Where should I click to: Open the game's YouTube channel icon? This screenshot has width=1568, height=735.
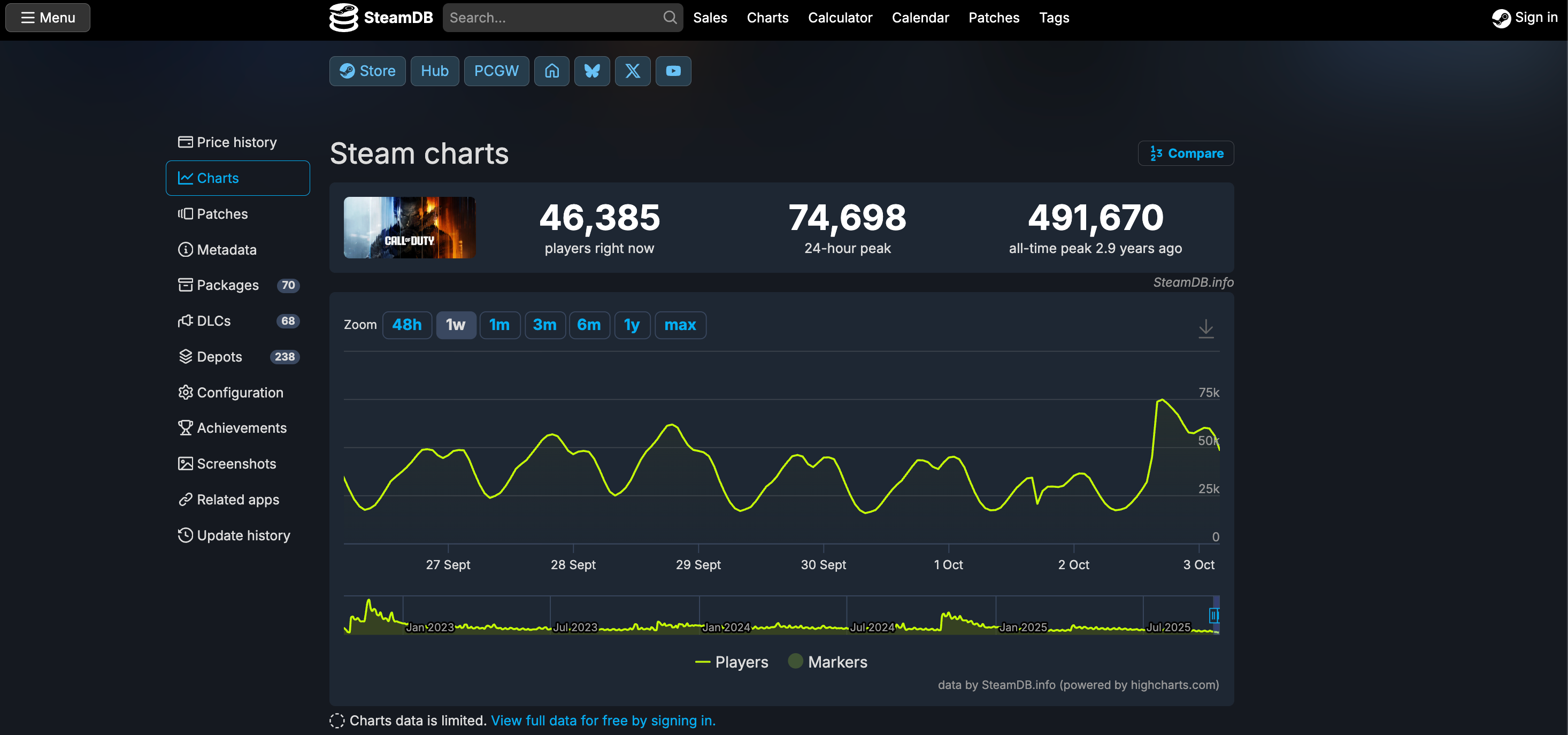click(x=673, y=71)
